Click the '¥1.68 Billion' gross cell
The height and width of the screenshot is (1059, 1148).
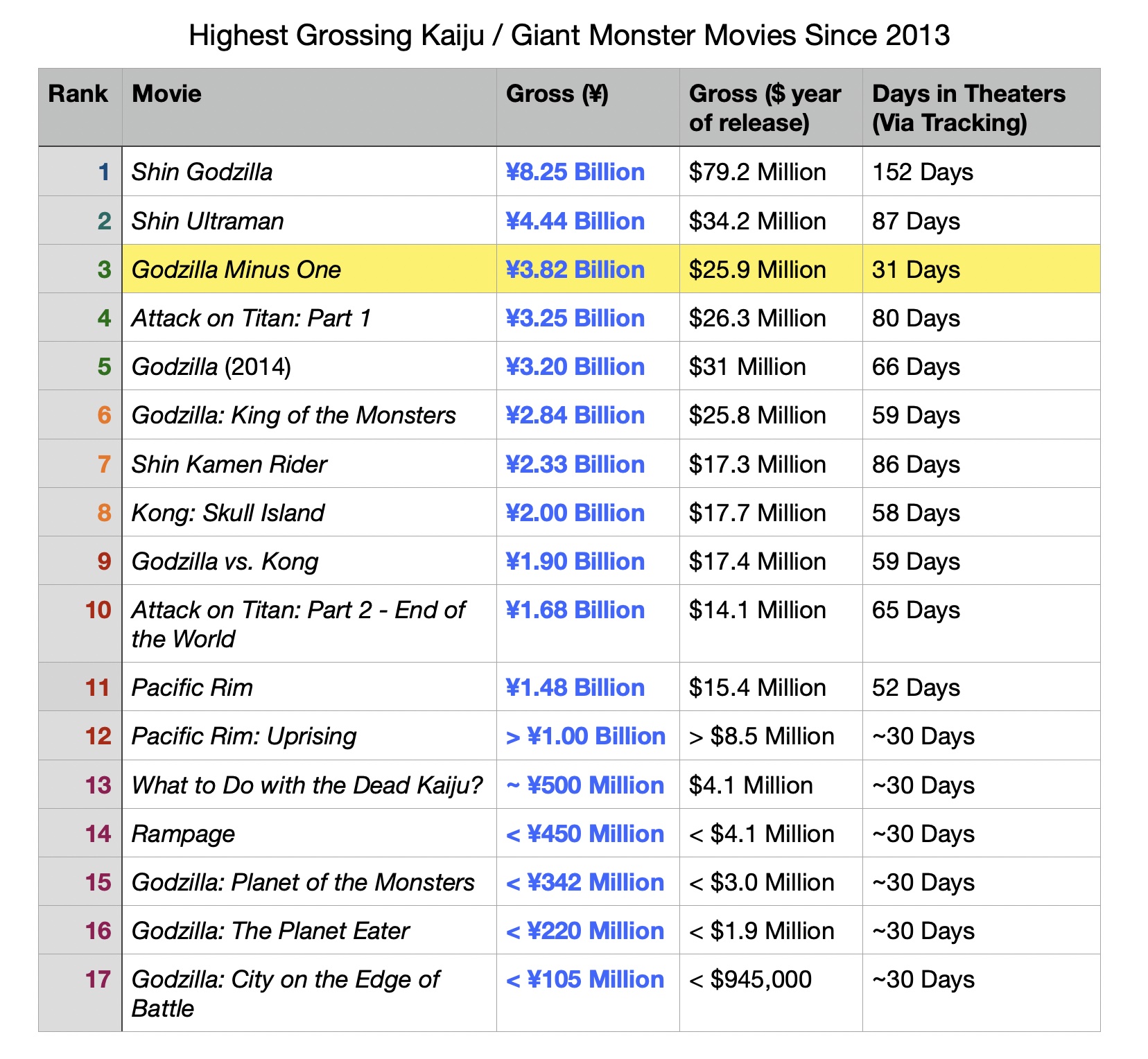[x=588, y=624]
